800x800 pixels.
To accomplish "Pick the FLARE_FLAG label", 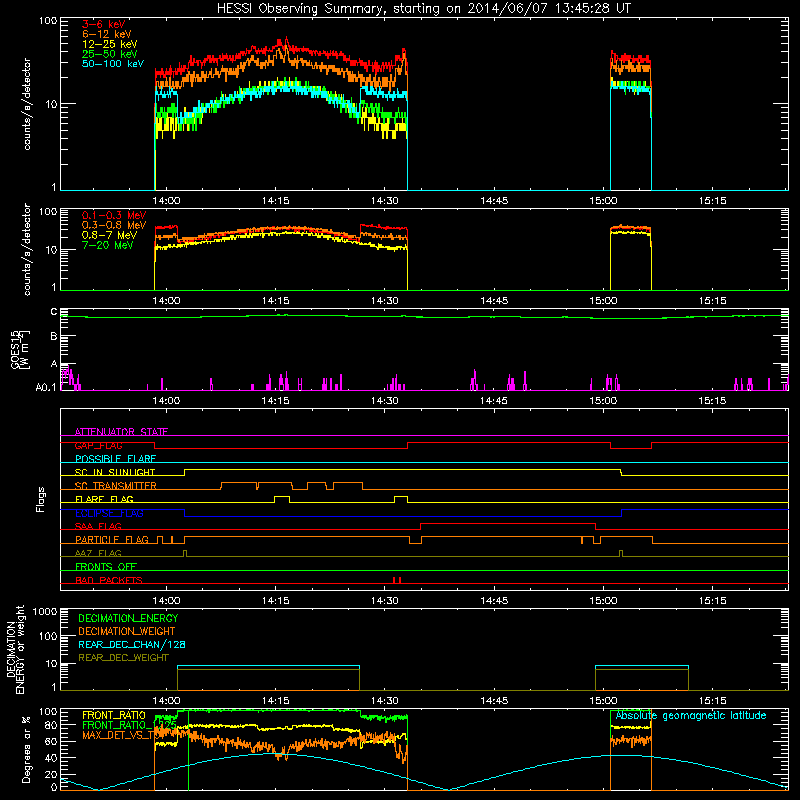I will [x=104, y=499].
